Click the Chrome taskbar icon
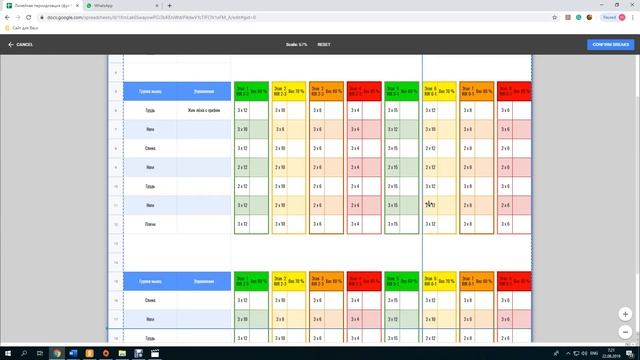Image resolution: width=640 pixels, height=360 pixels. (57, 353)
